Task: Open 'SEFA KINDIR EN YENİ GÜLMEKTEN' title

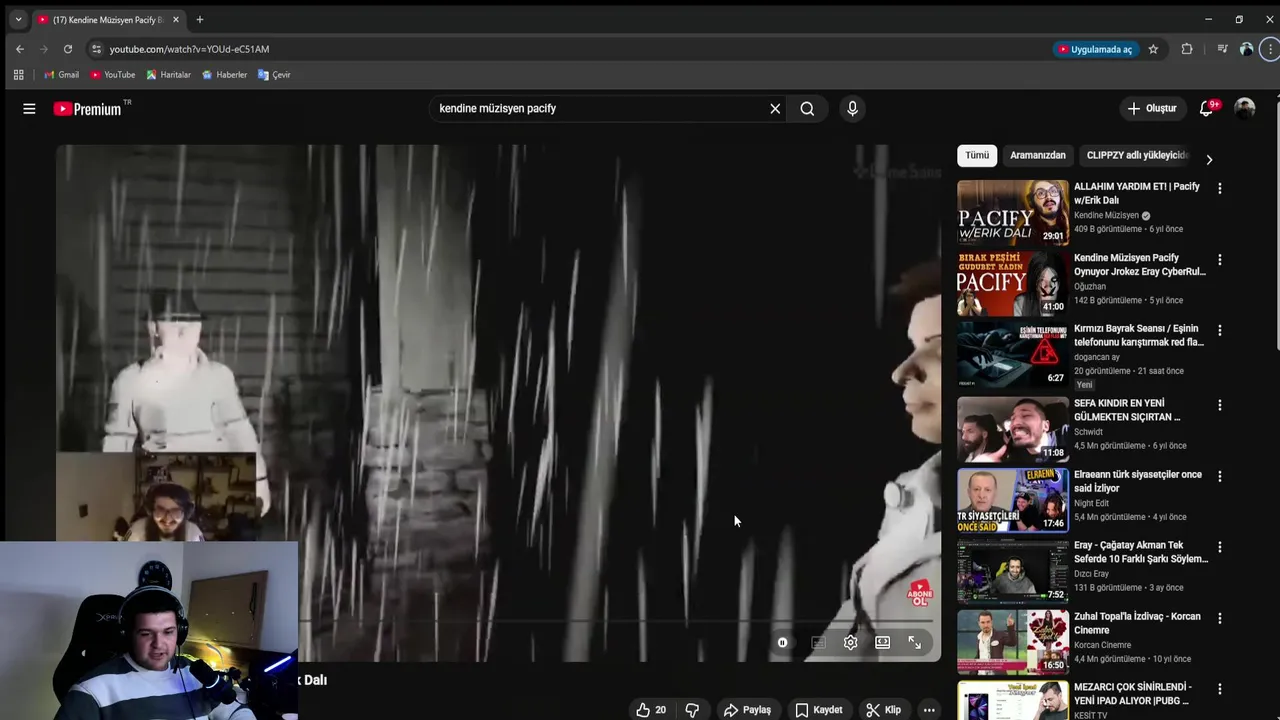Action: pos(1130,410)
